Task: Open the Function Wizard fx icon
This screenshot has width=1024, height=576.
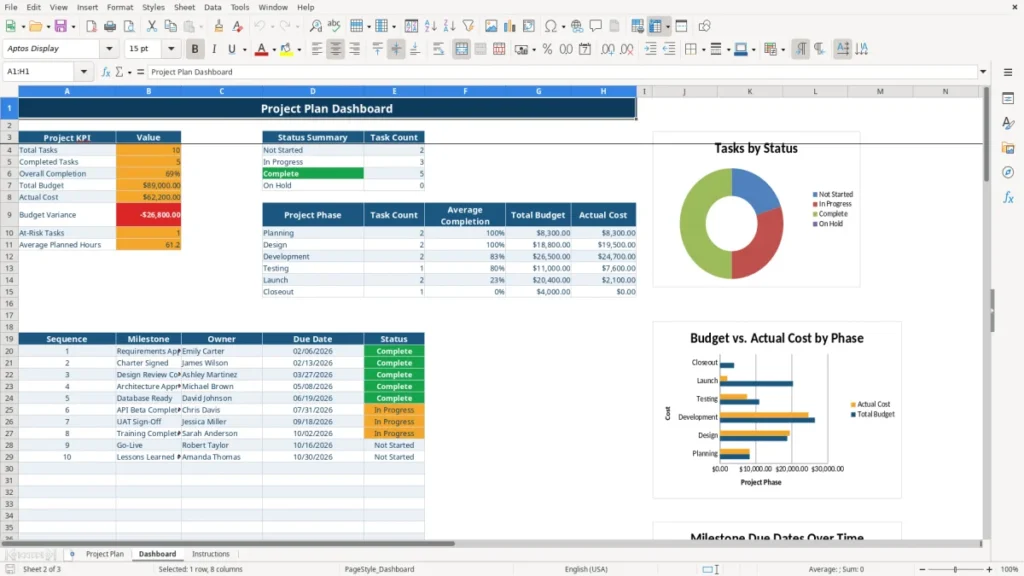Action: tap(106, 72)
